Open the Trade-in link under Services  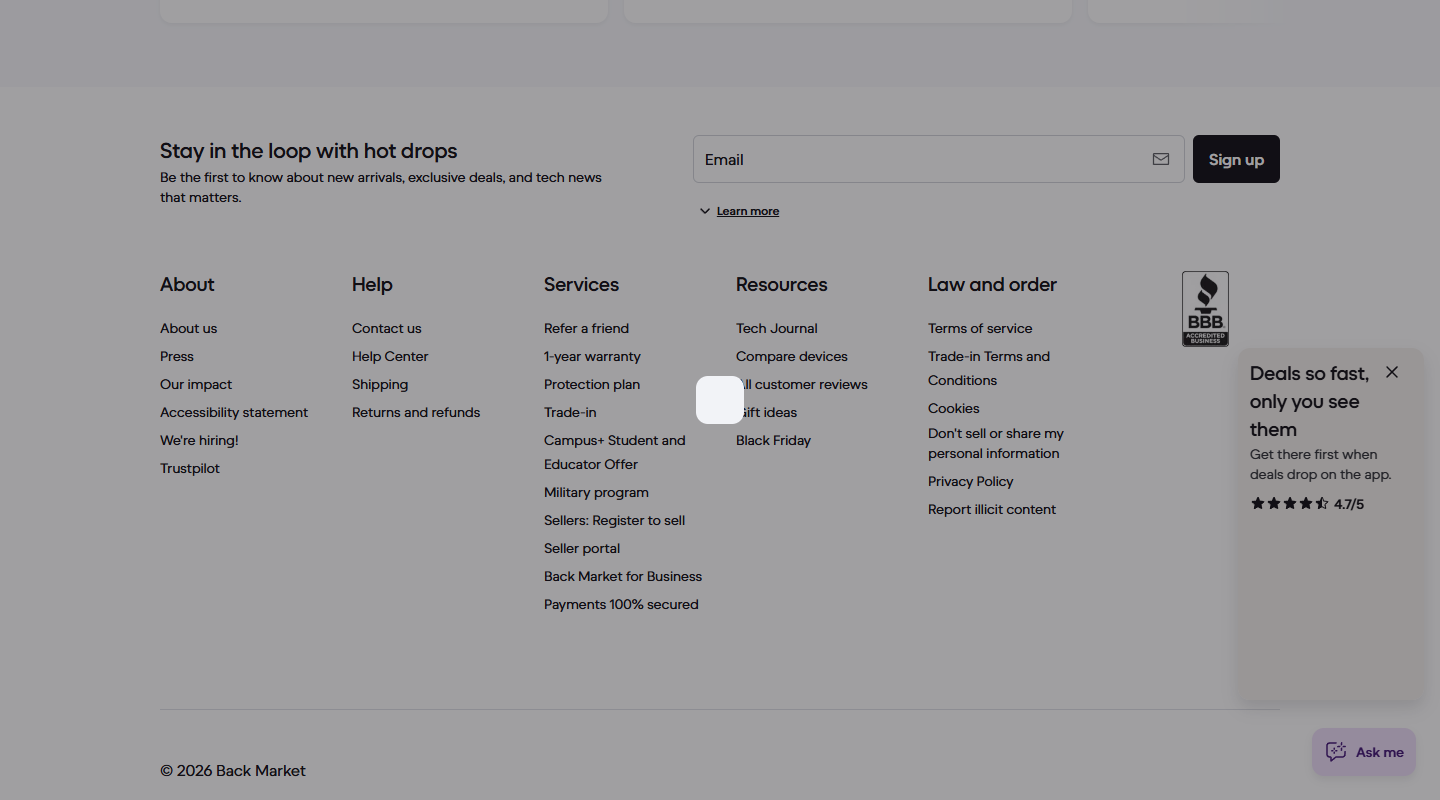click(570, 412)
